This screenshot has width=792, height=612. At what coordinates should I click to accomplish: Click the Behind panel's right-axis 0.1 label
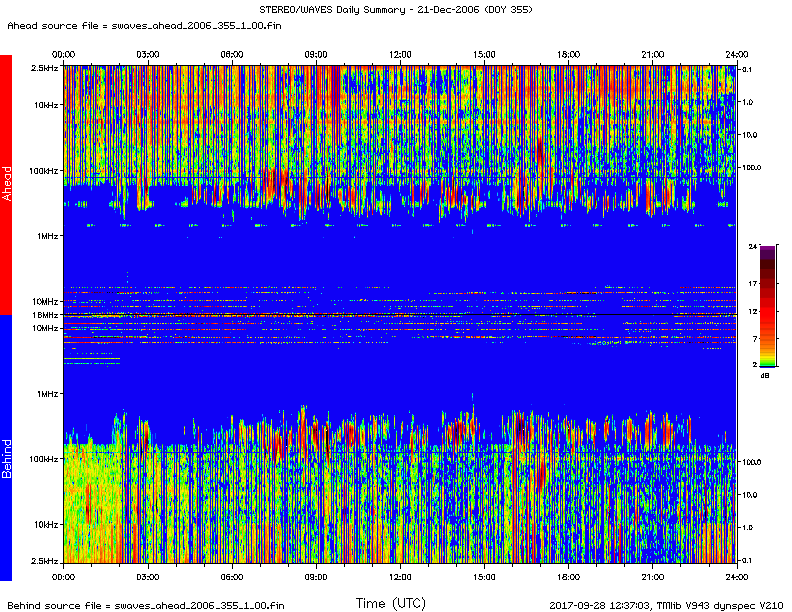tap(747, 560)
